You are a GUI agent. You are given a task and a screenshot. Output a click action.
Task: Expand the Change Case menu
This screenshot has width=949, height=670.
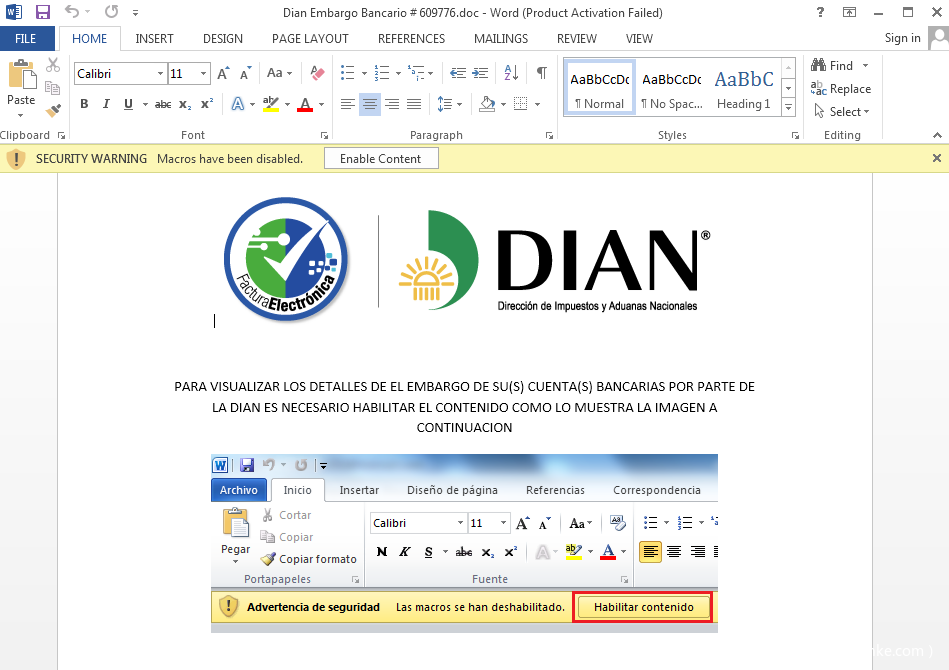coord(280,73)
